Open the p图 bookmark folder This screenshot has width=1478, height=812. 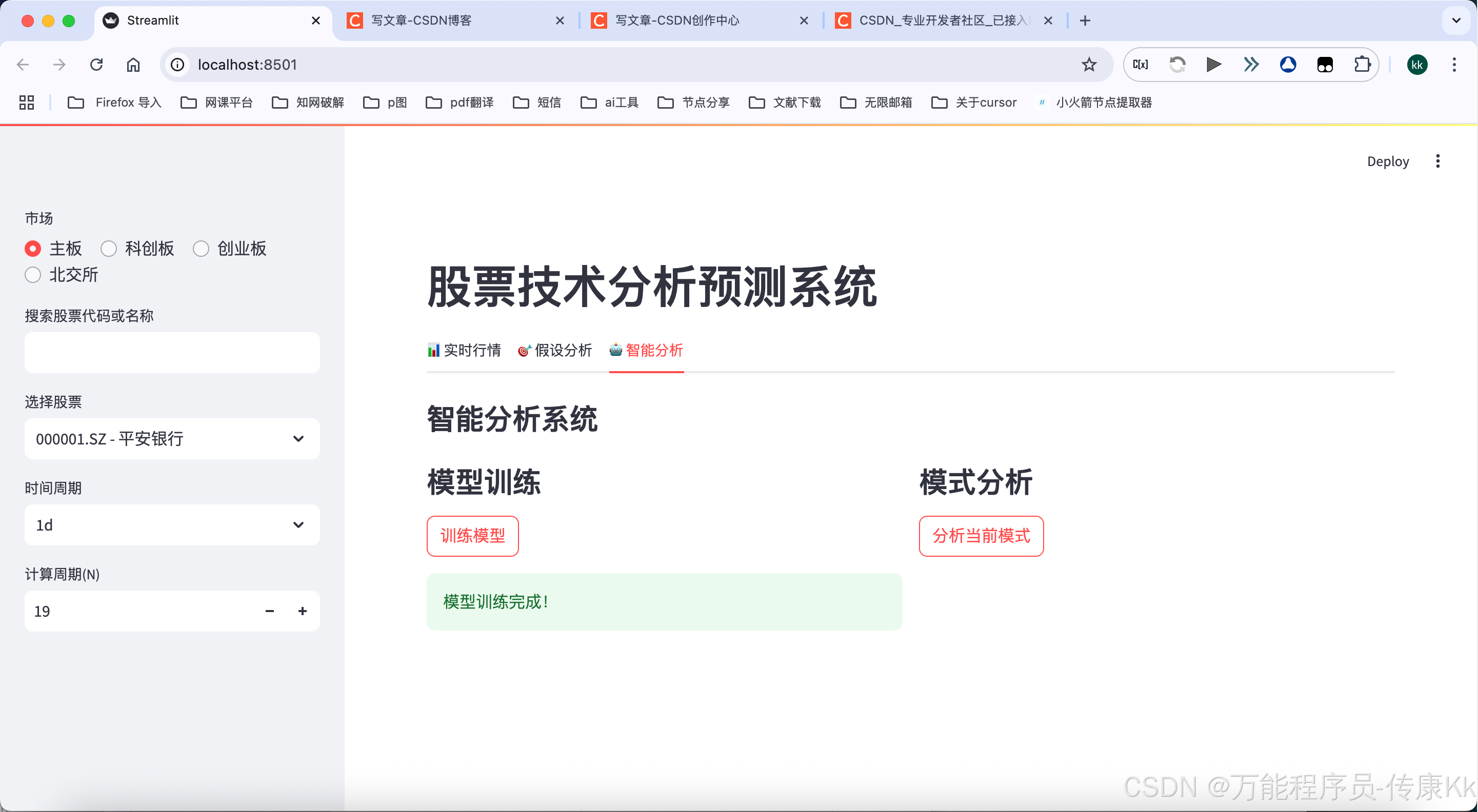coord(385,103)
